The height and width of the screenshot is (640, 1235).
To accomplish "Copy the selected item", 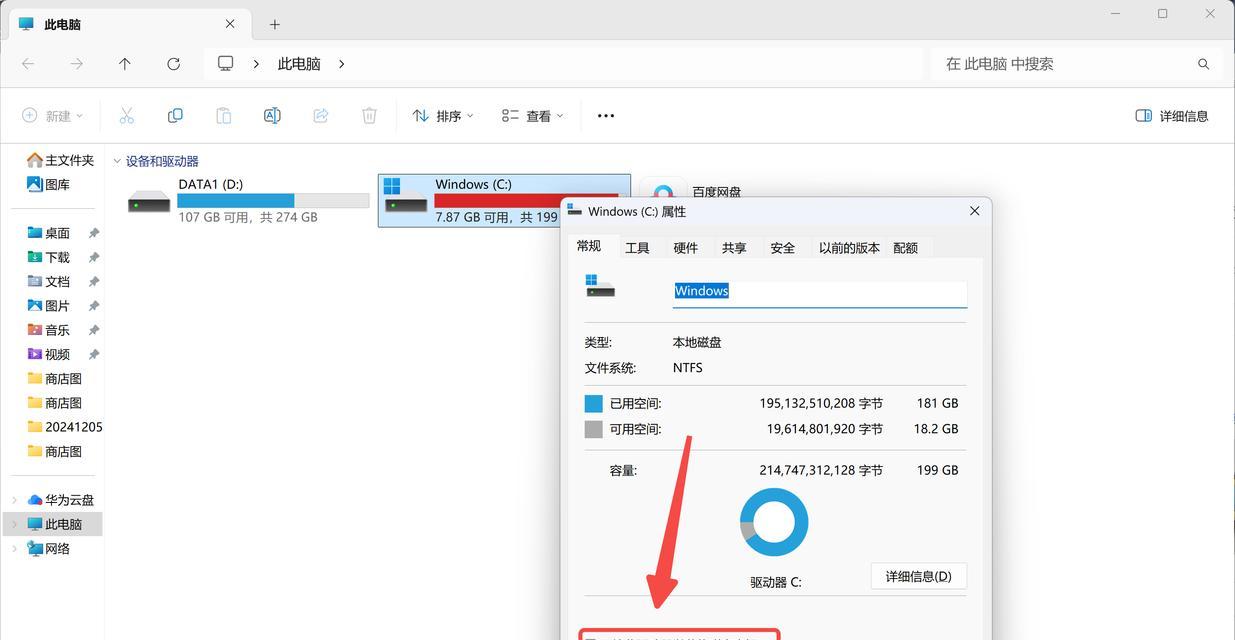I will click(175, 116).
